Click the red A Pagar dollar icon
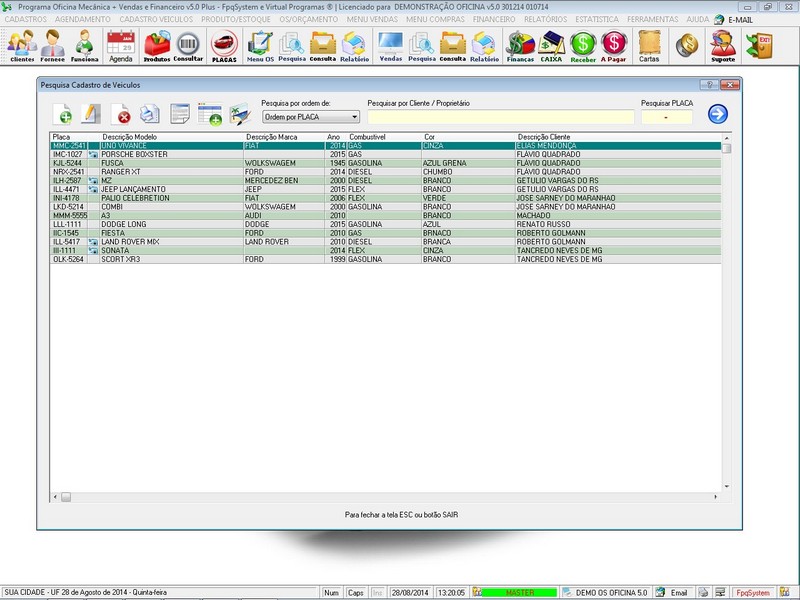The width and height of the screenshot is (800, 600). (613, 46)
